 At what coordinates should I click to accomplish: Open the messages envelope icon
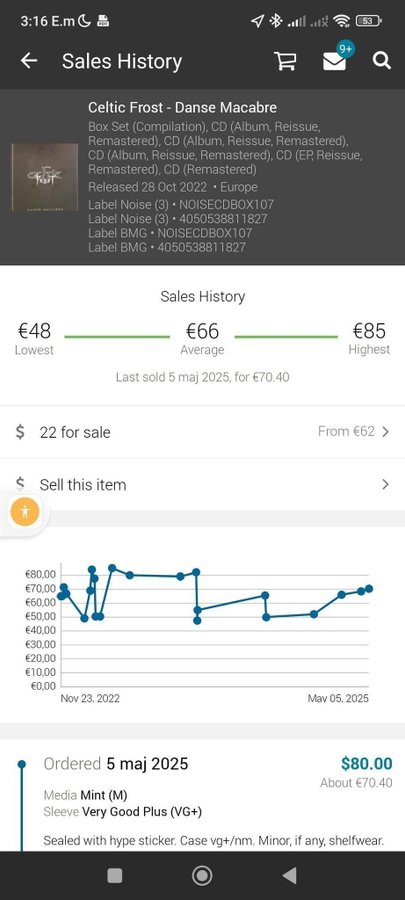pos(334,61)
